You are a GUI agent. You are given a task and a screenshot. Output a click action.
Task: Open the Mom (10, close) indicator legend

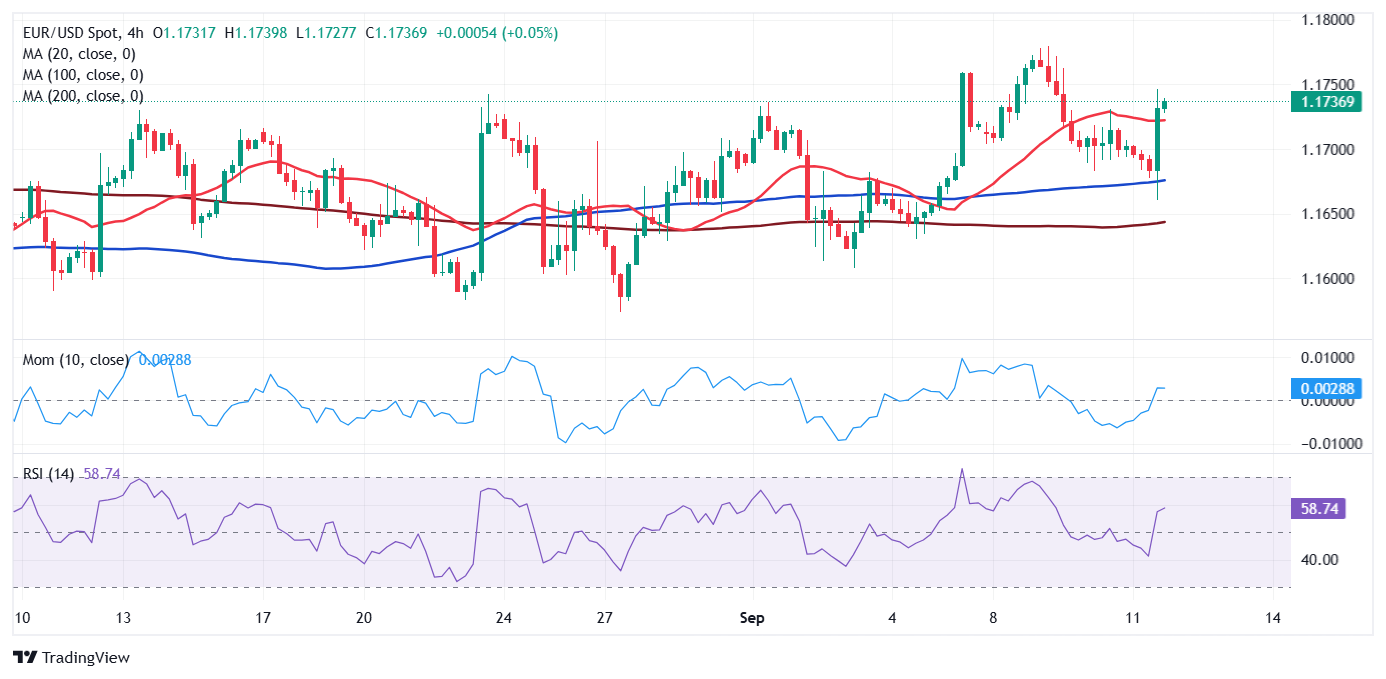(x=76, y=360)
